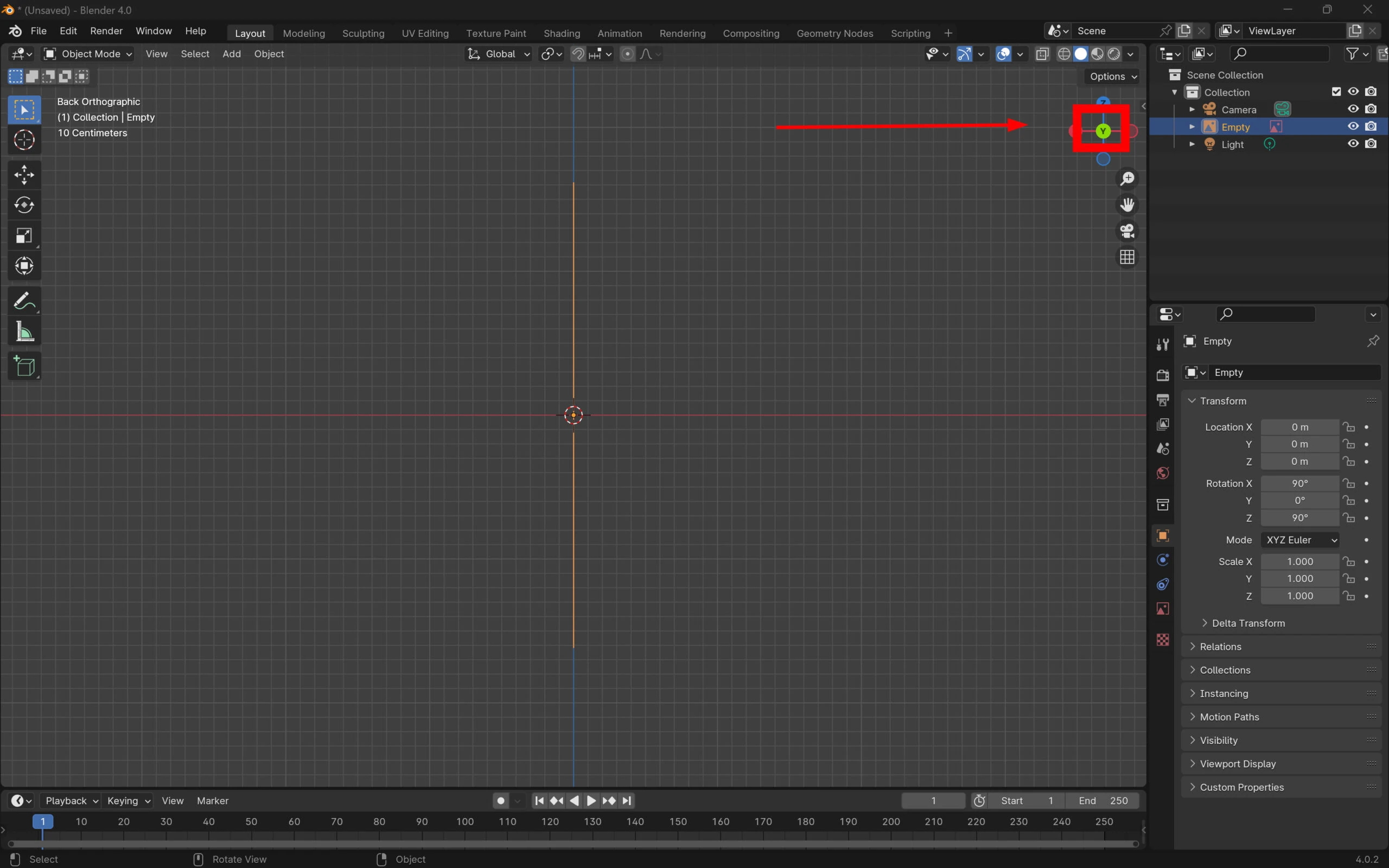Select the Add Cube tool
The image size is (1389, 868).
point(24,366)
